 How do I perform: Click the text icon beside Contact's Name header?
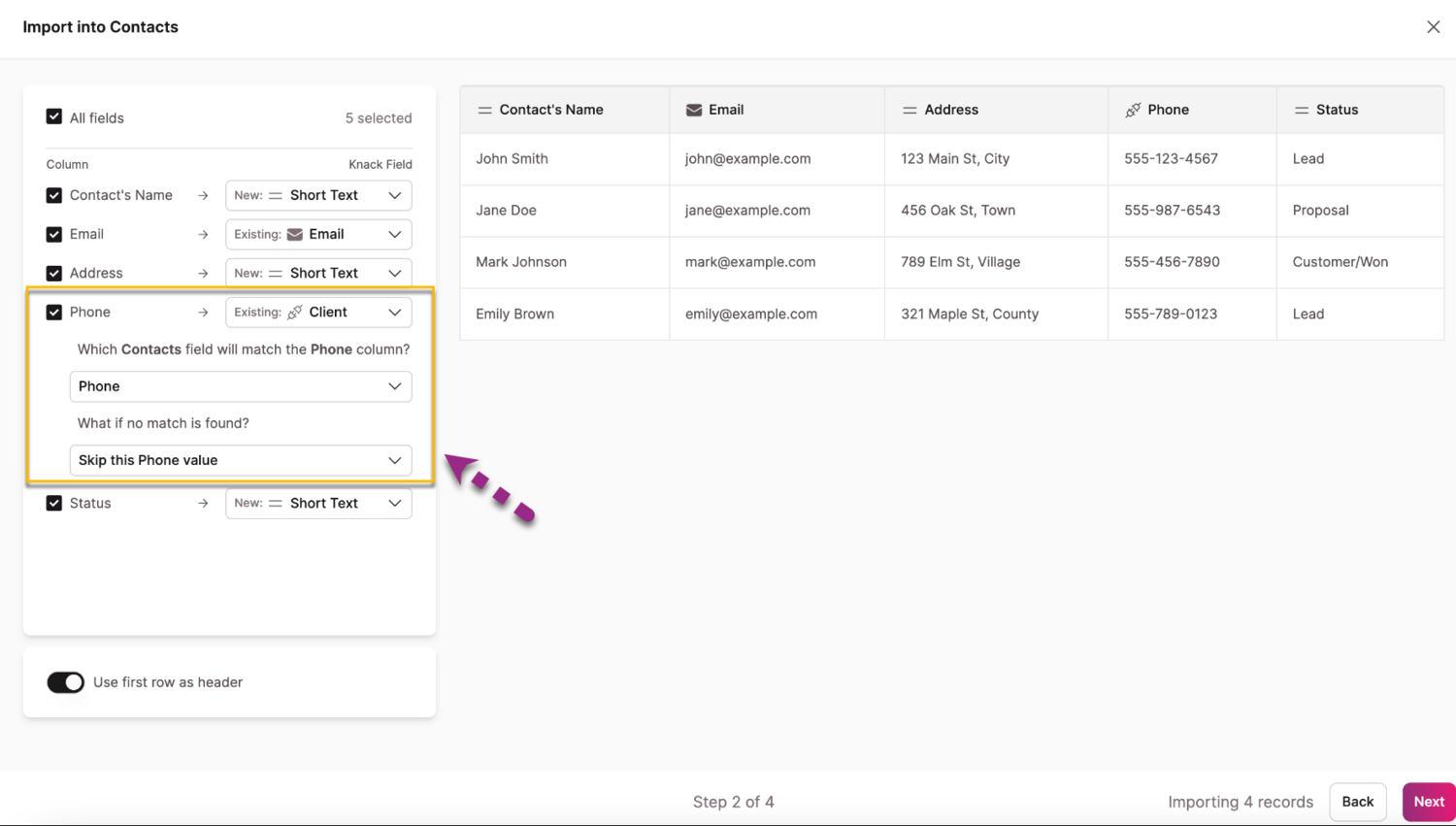[484, 110]
